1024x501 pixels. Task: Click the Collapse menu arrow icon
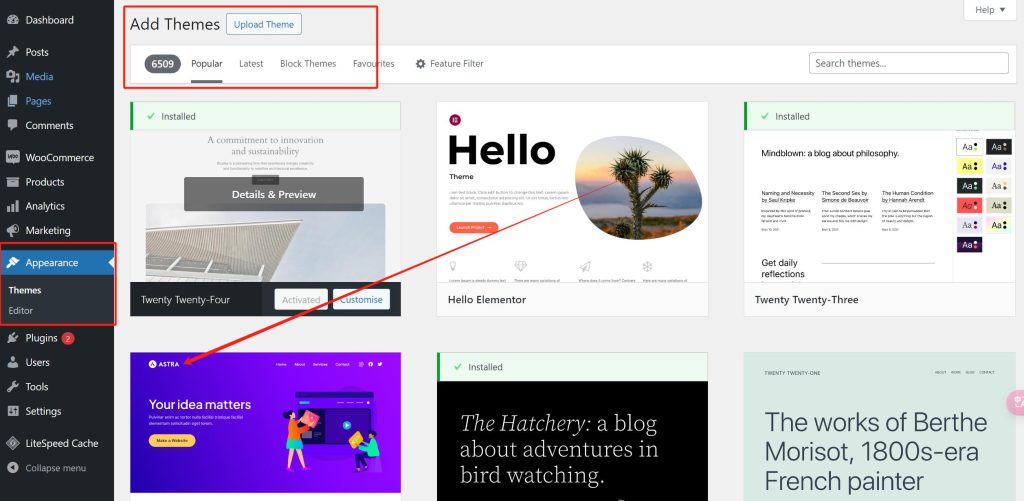tap(12, 468)
